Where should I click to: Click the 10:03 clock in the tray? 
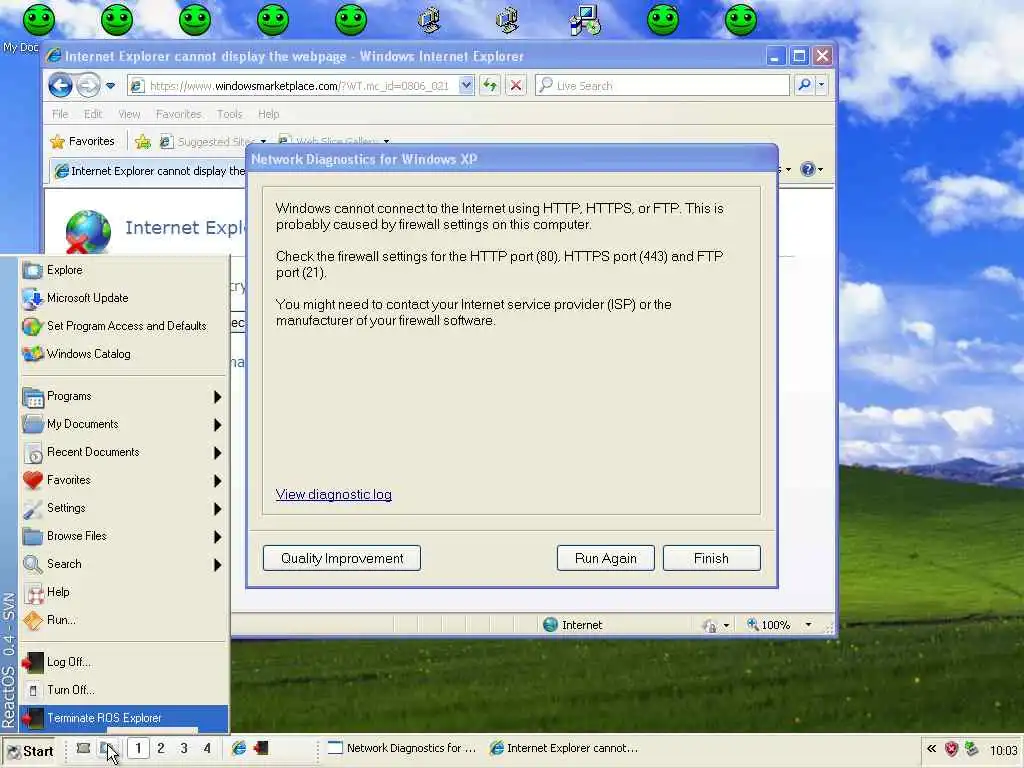pos(1004,750)
